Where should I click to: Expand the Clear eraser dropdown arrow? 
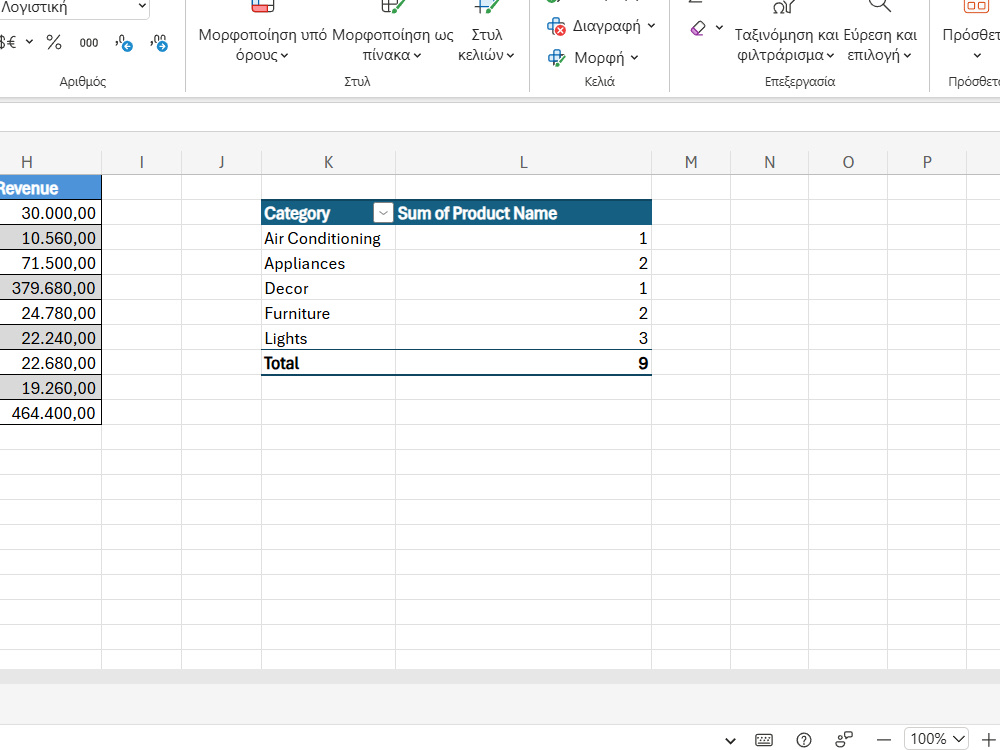(x=719, y=27)
